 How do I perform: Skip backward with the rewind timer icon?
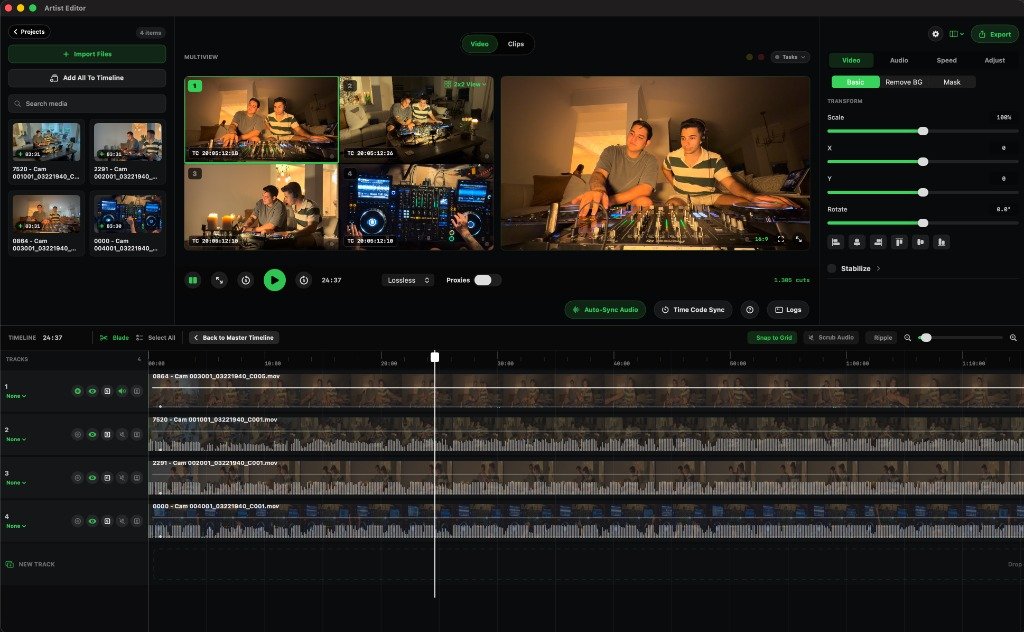pyautogui.click(x=246, y=280)
